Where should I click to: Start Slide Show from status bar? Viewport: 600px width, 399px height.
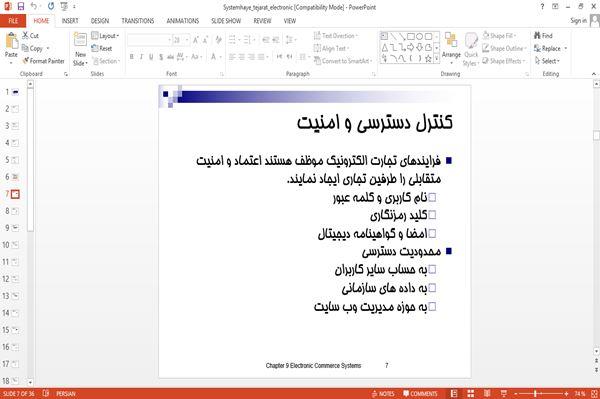[504, 394]
